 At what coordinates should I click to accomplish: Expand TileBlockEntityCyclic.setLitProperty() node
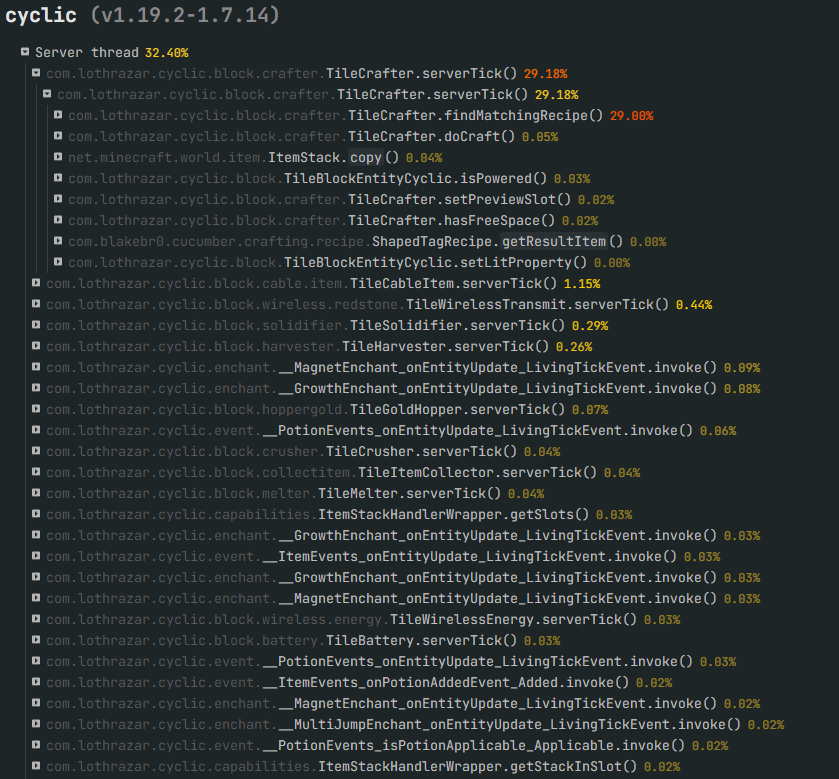click(58, 262)
